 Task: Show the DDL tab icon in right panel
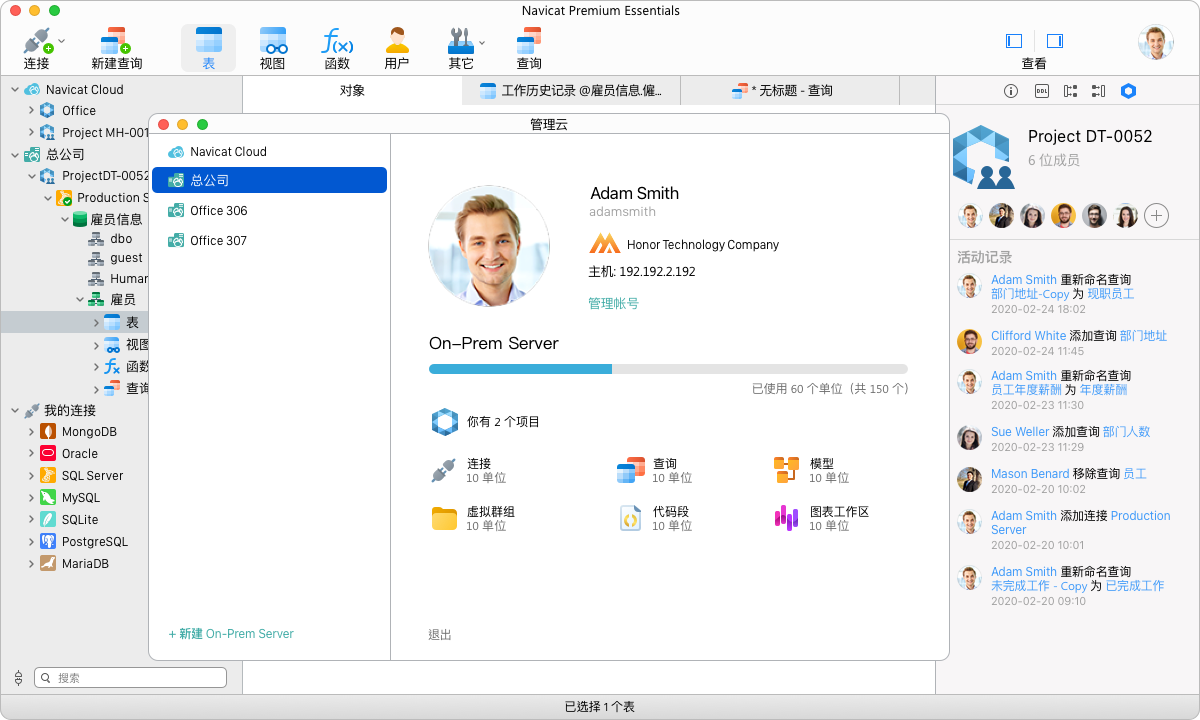point(1041,91)
